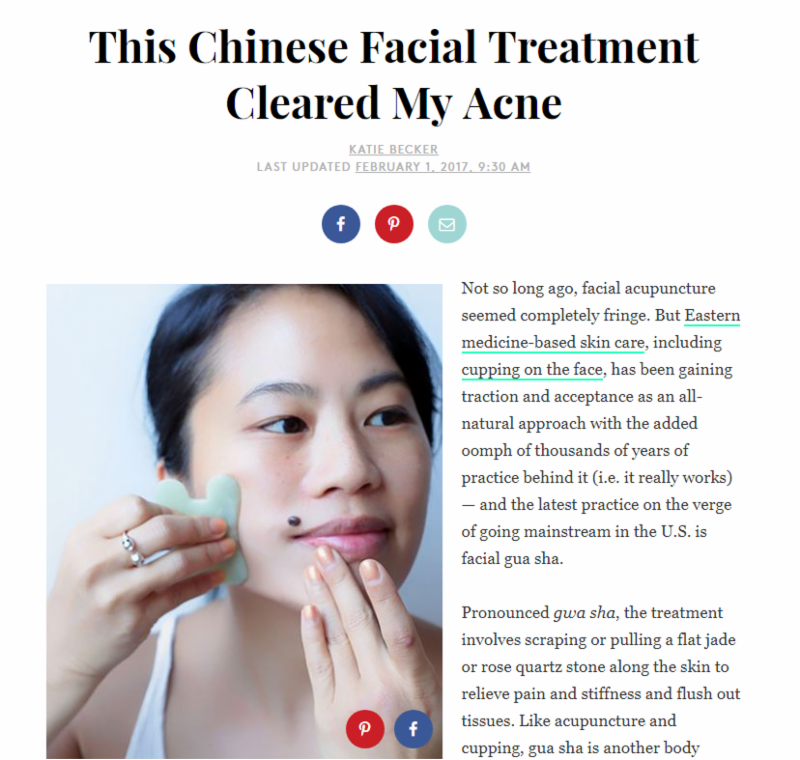Screen dimensions: 800x760
Task: Pin the photo using Pinterest overlay icon
Action: coord(365,728)
